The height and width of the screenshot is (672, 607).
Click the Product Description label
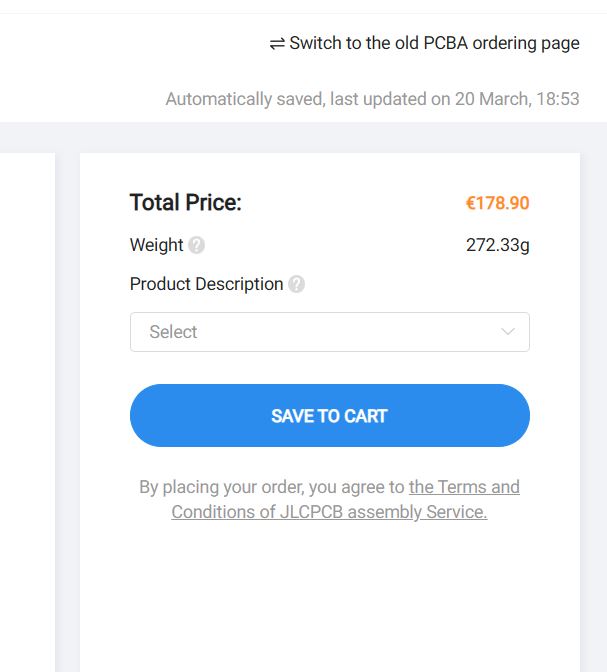(x=206, y=284)
